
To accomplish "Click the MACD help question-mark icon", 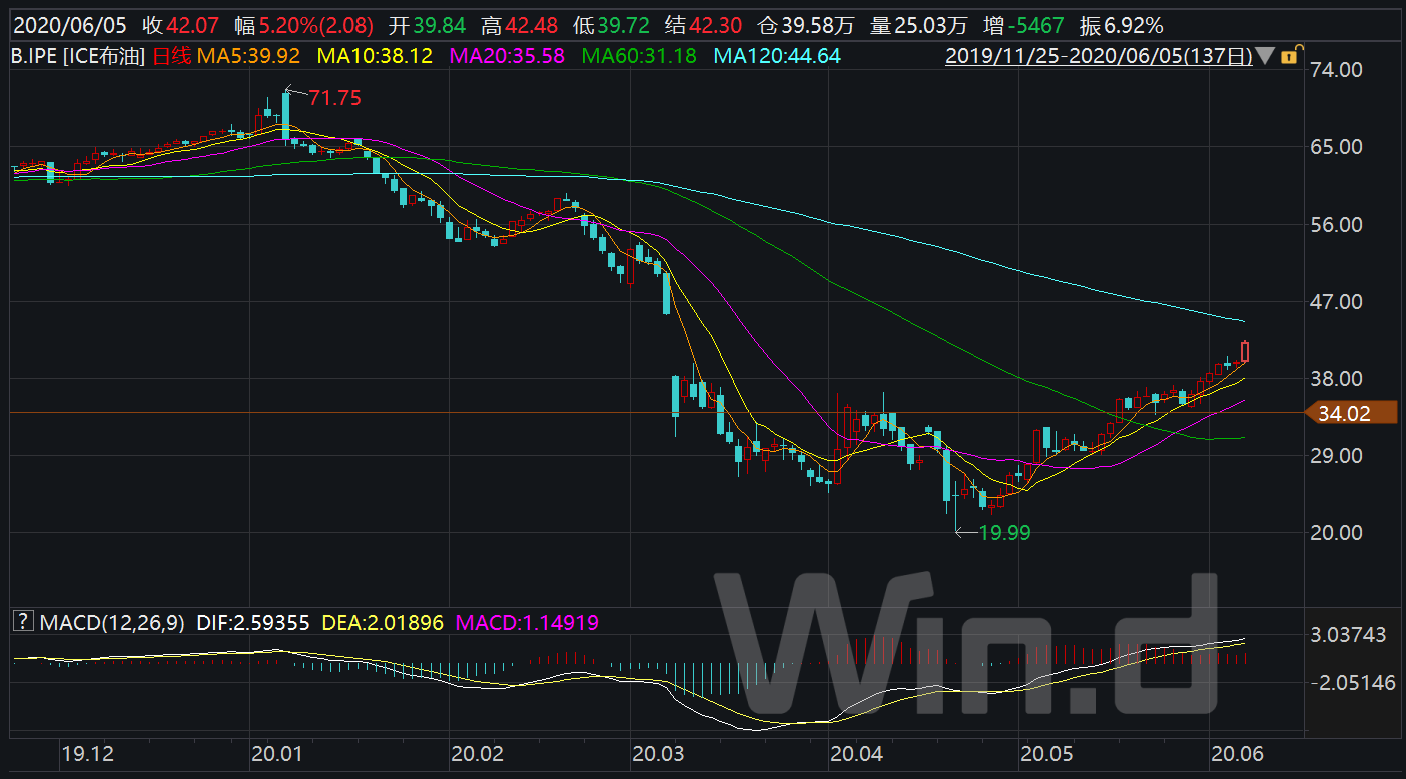I will (x=22, y=622).
